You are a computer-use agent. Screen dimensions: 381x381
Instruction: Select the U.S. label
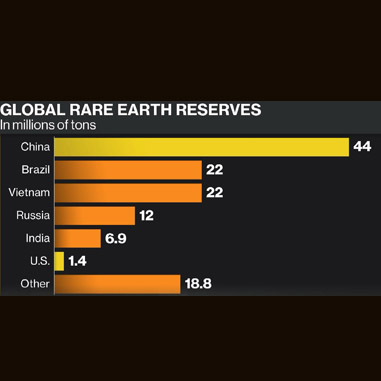40,261
